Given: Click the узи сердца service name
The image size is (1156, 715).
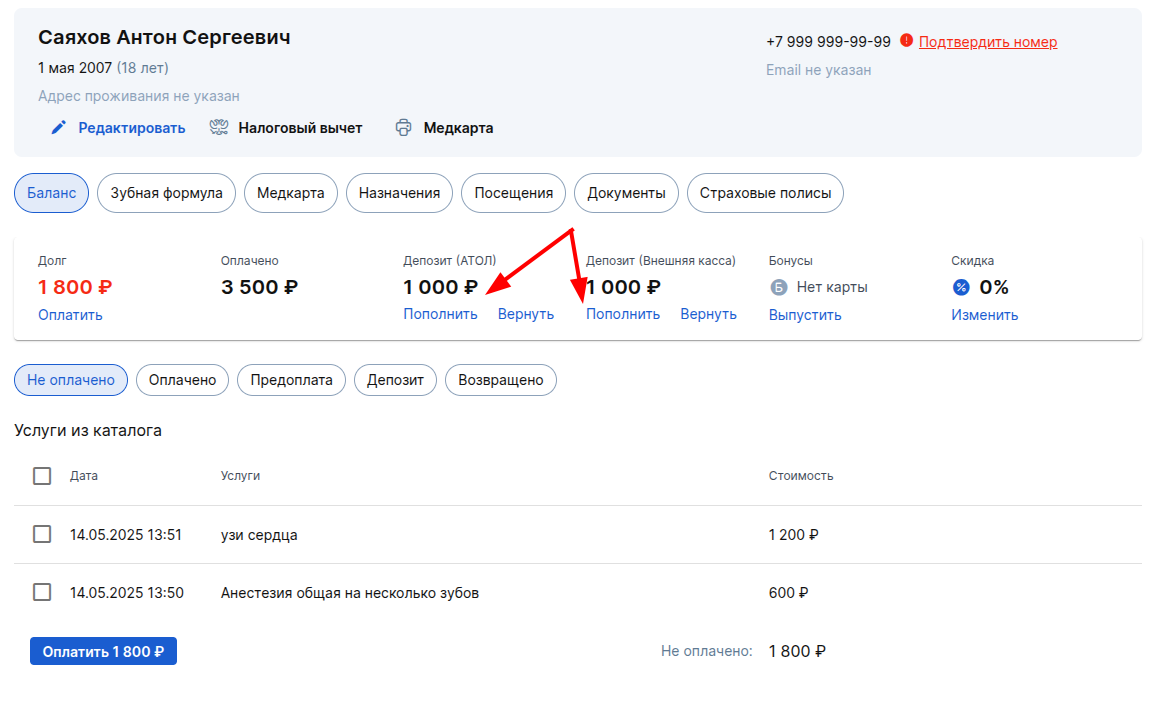Looking at the screenshot, I should click(x=259, y=535).
